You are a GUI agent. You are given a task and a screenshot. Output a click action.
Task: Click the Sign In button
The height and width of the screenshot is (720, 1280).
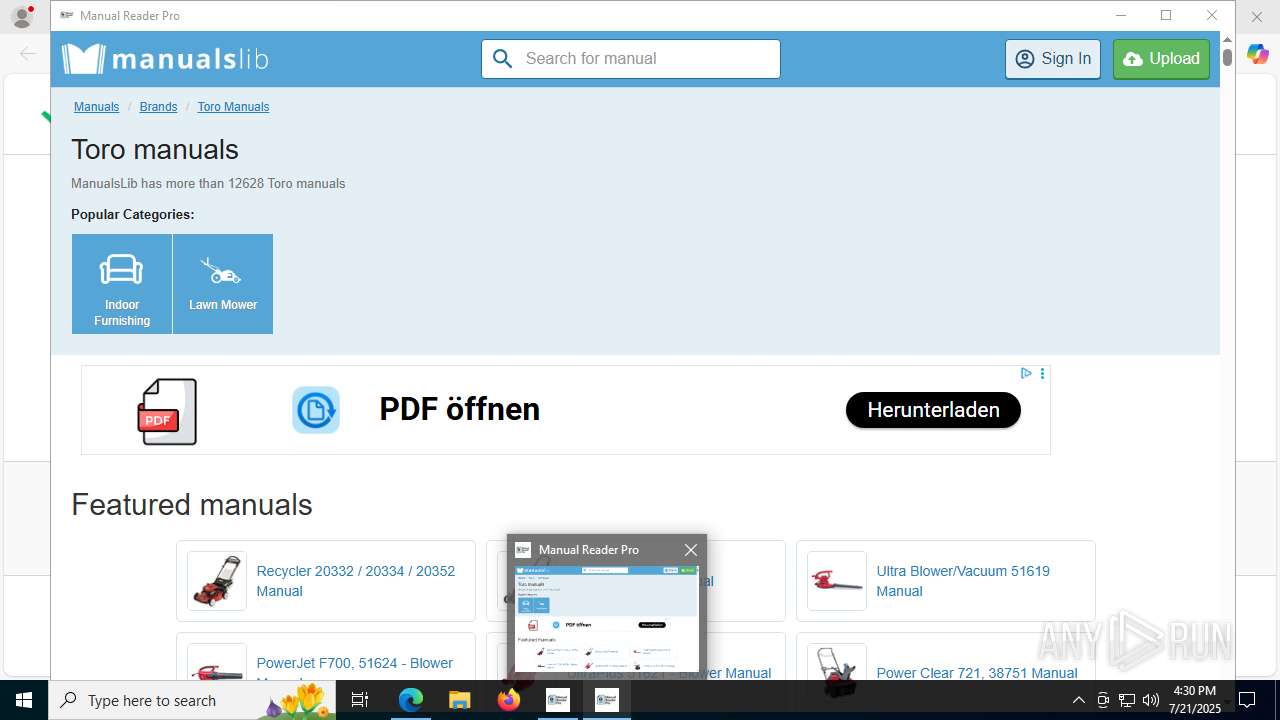click(x=1053, y=59)
